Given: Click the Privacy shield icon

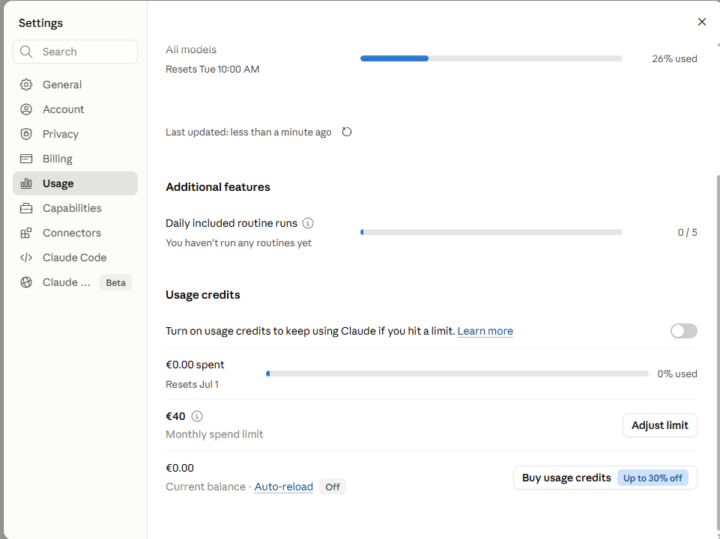Looking at the screenshot, I should tap(26, 134).
